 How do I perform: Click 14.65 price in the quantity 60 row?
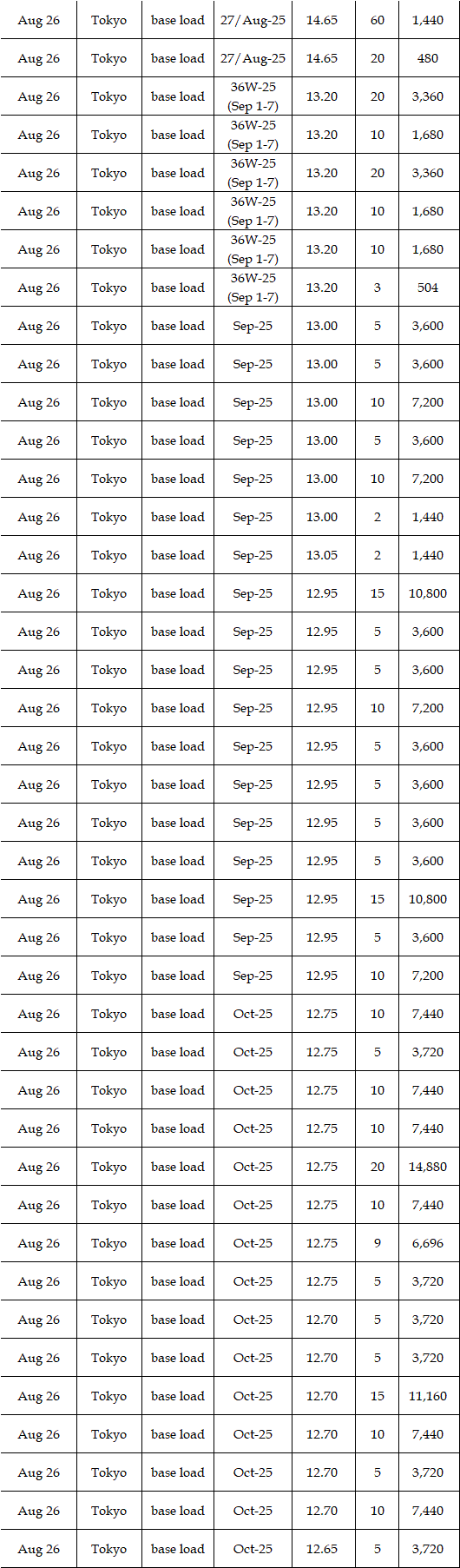tap(323, 20)
